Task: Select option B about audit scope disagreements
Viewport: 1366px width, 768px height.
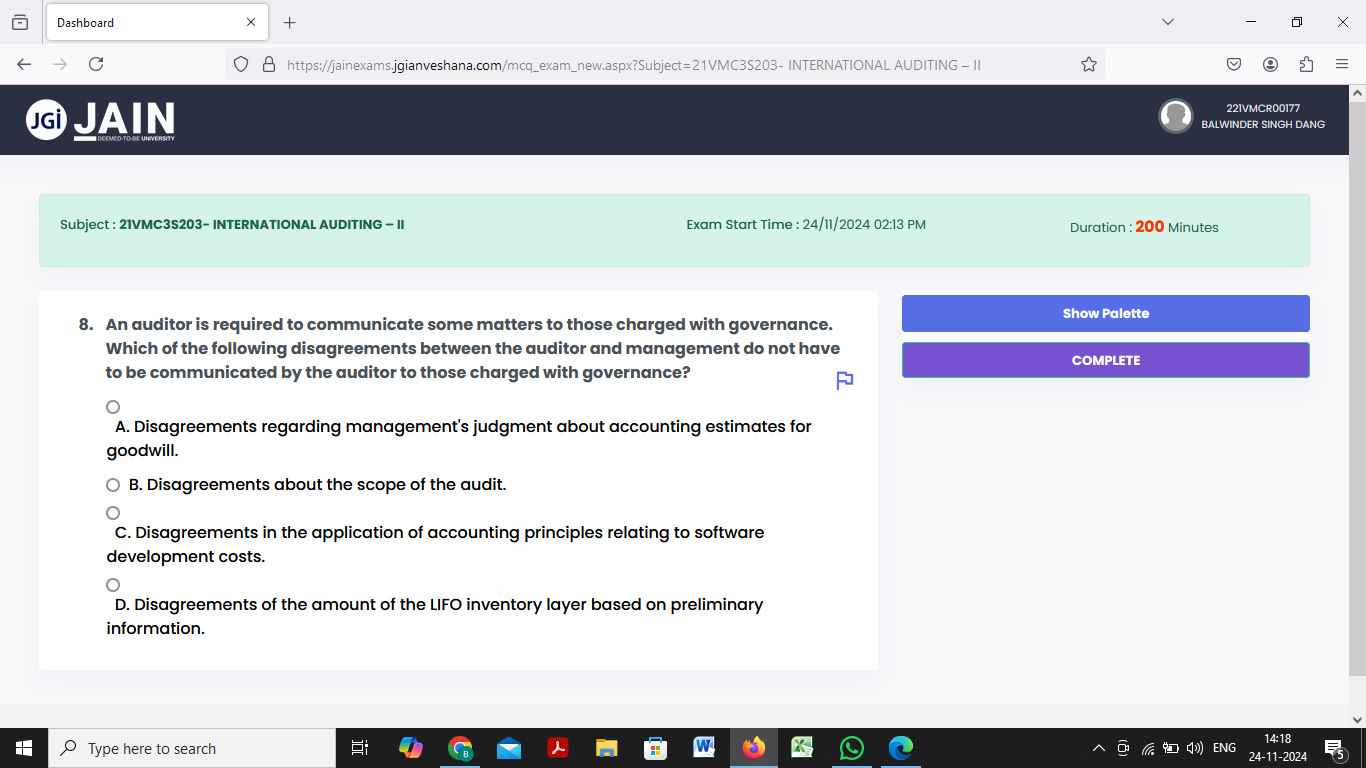Action: point(112,484)
